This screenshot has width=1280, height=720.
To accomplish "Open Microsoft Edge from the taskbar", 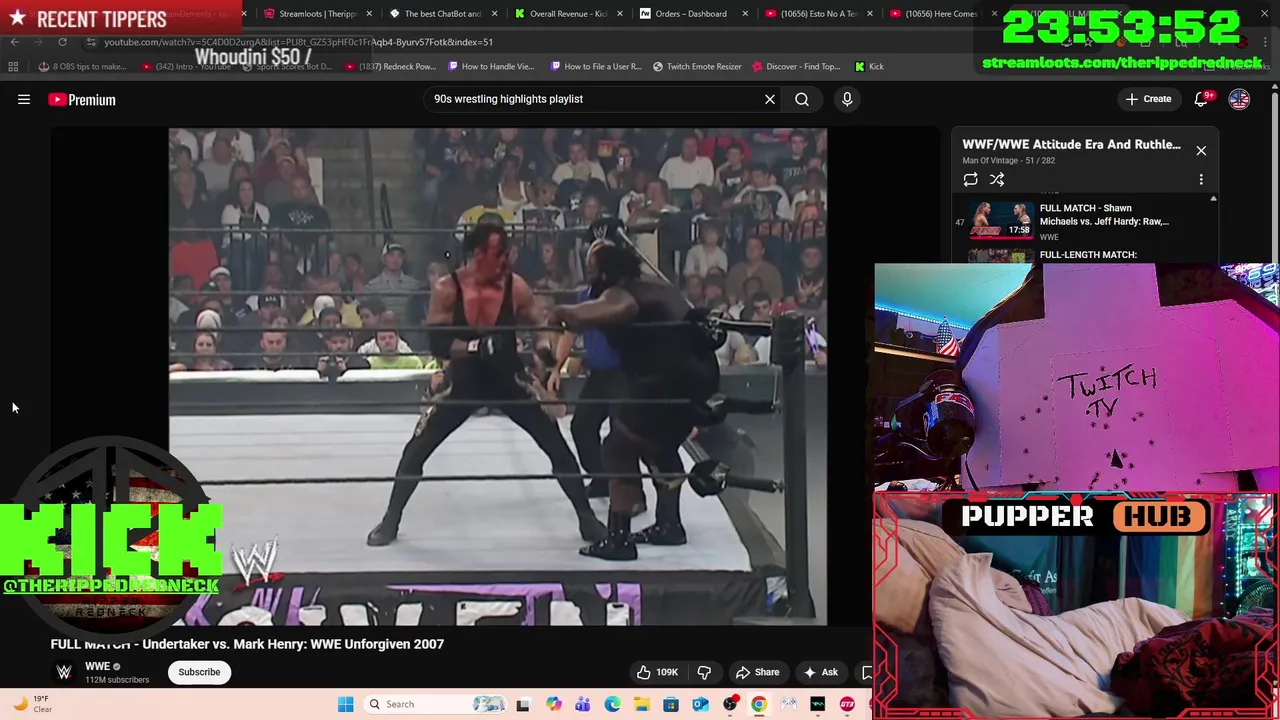I will click(612, 704).
